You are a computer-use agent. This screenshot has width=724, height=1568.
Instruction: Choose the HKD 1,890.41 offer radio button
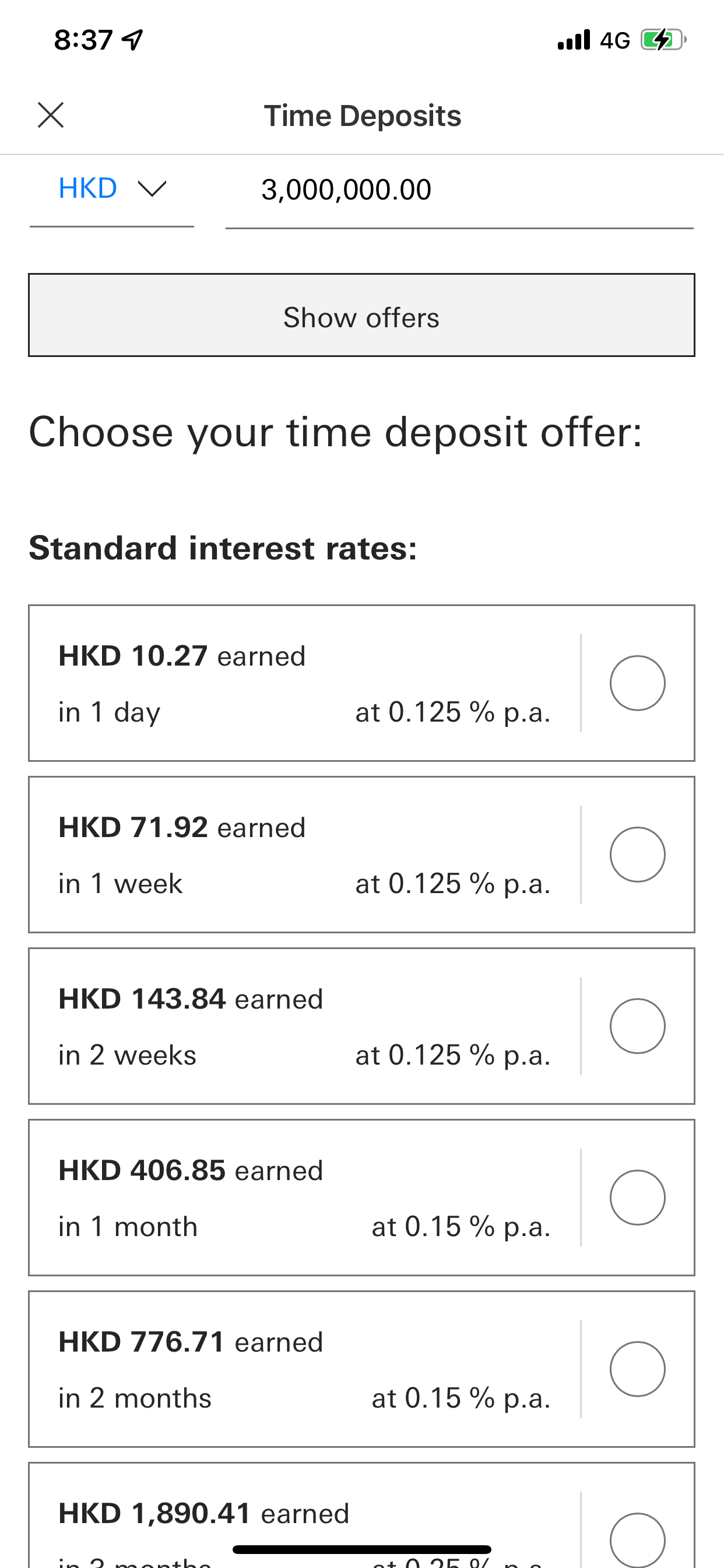637,1539
